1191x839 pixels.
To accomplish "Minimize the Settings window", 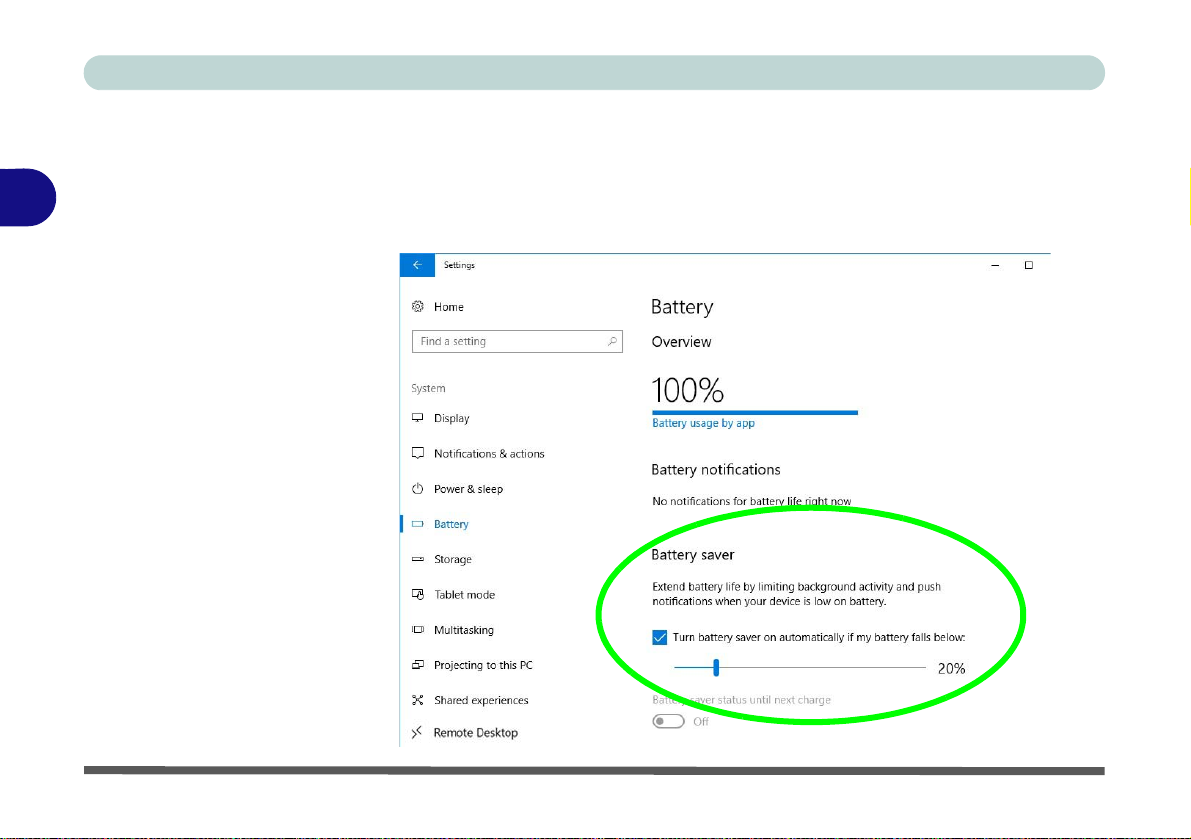I will (x=995, y=265).
